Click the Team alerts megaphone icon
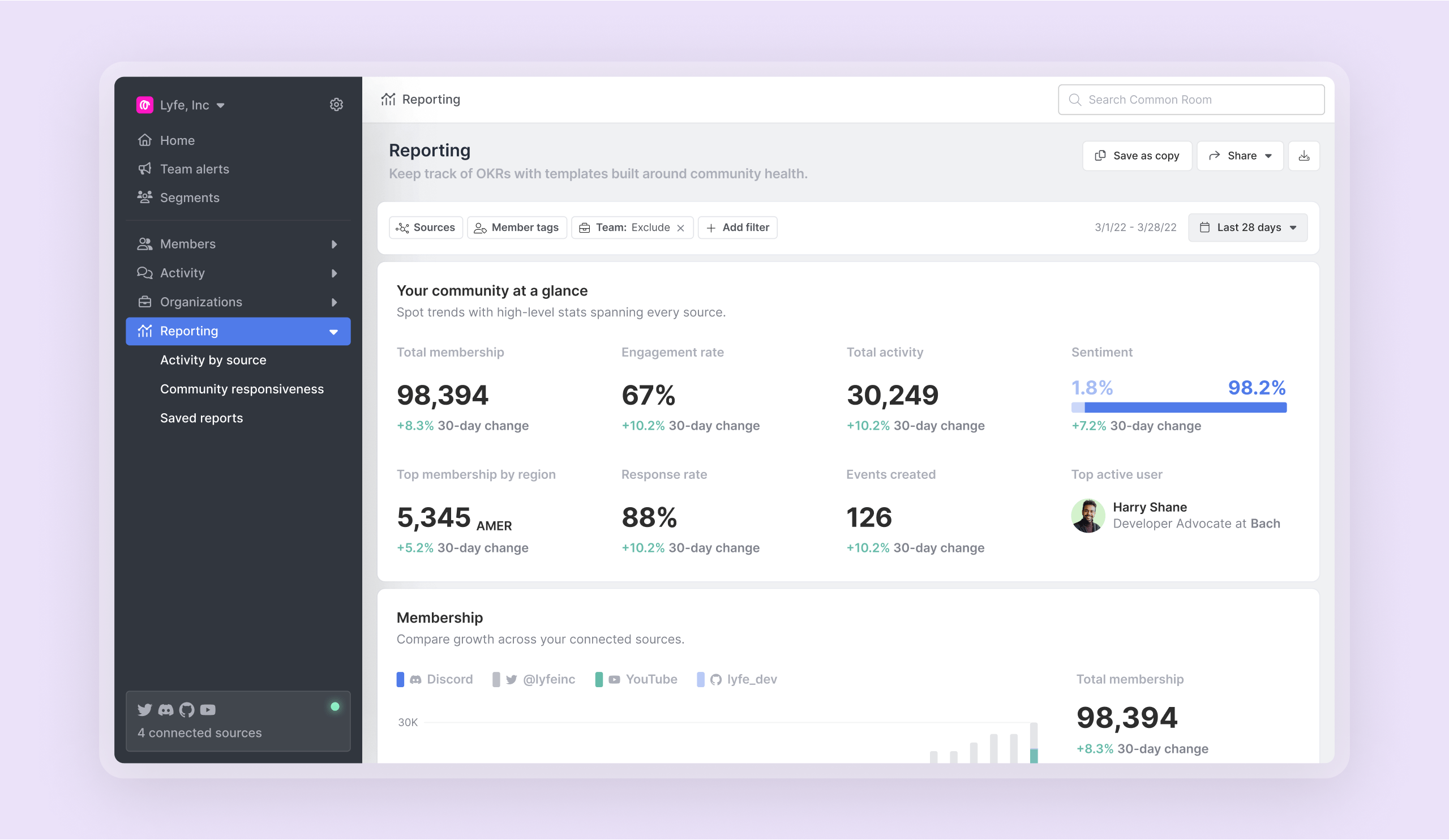The image size is (1449, 840). click(145, 169)
